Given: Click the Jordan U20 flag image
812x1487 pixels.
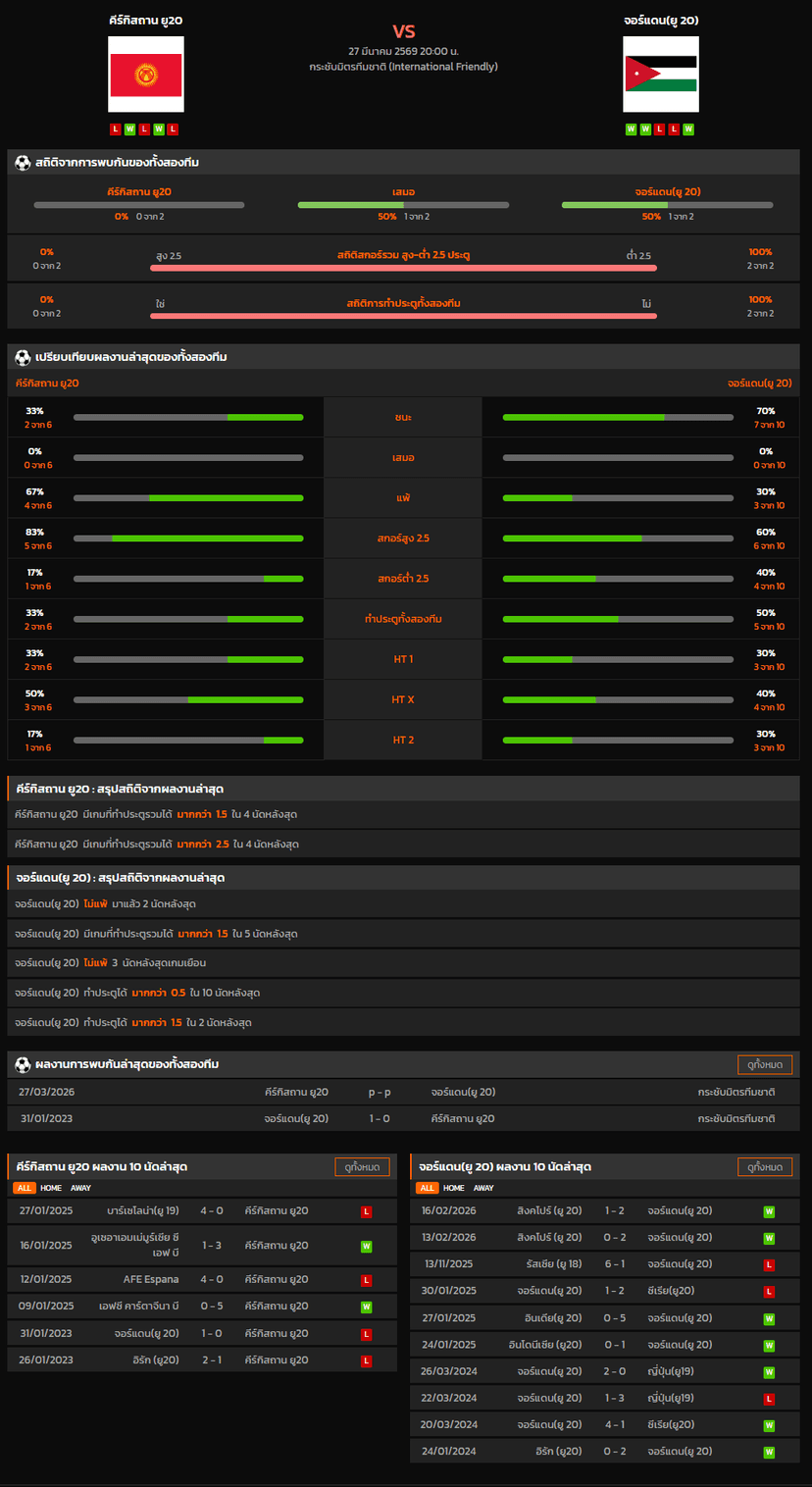Looking at the screenshot, I should [x=660, y=75].
